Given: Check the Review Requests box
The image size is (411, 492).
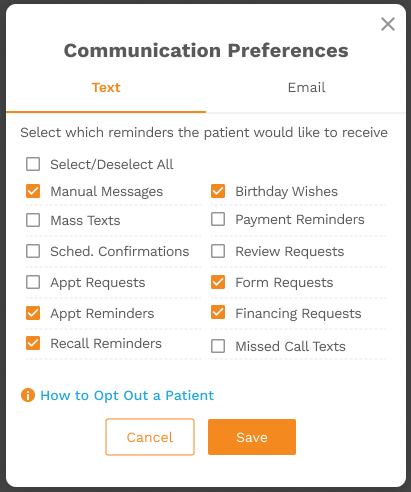Looking at the screenshot, I should point(218,251).
